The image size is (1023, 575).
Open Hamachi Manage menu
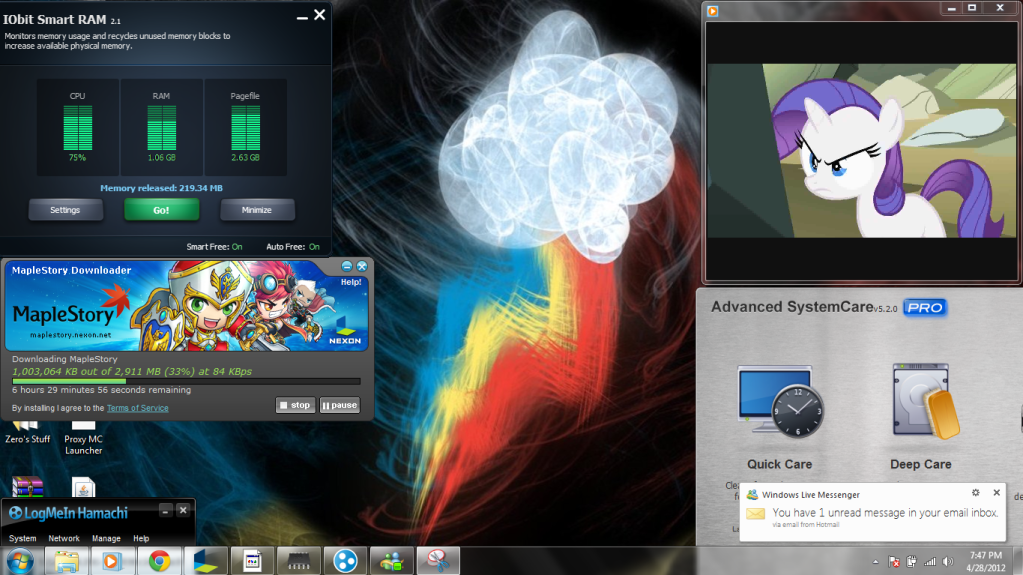pos(106,538)
